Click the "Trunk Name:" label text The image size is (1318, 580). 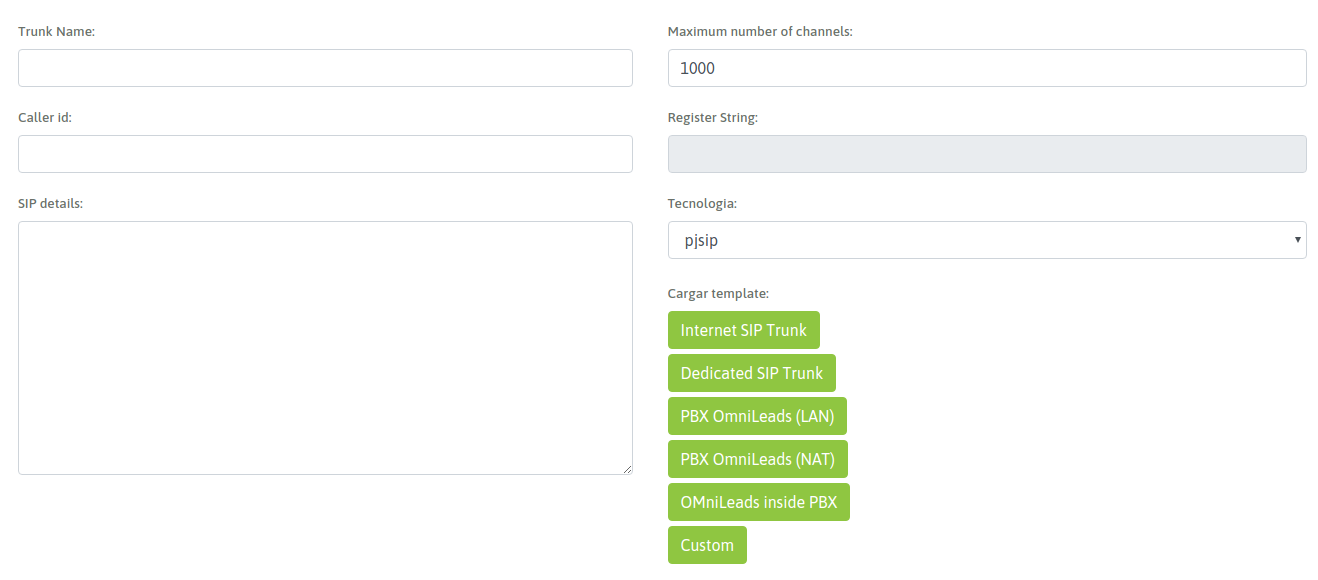[56, 31]
